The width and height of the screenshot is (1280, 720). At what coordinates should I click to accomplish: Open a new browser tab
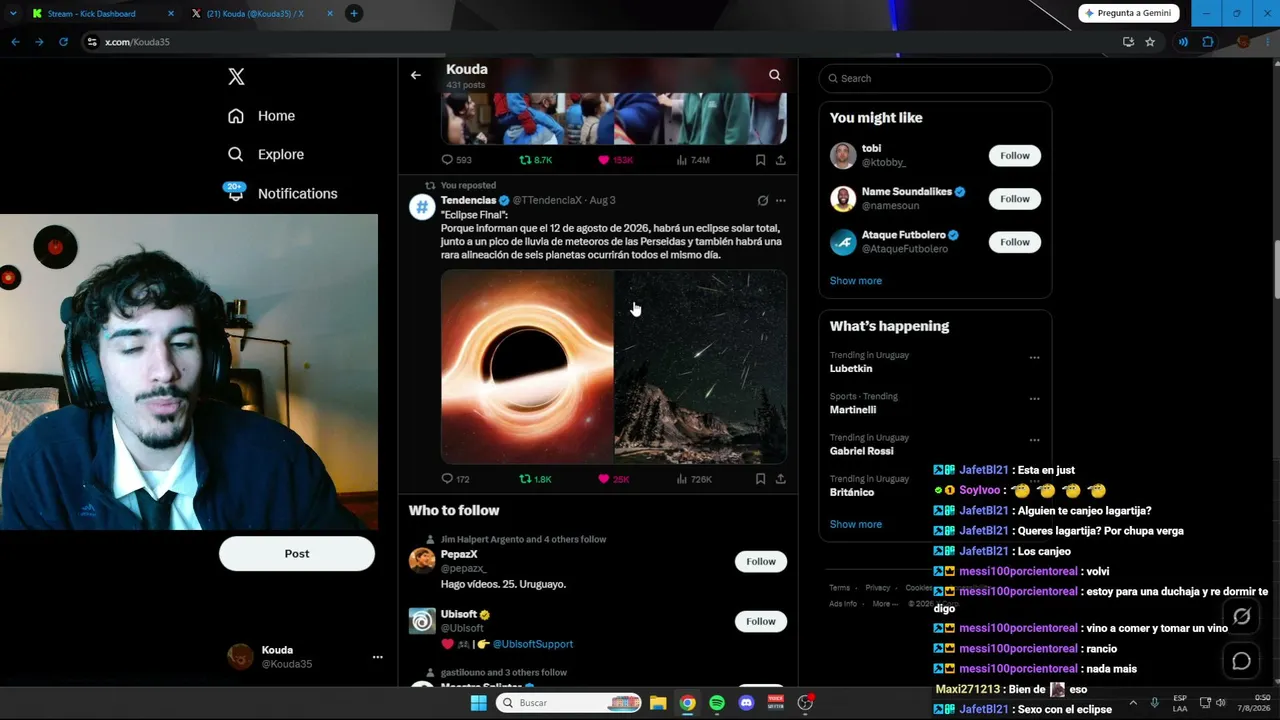point(354,14)
